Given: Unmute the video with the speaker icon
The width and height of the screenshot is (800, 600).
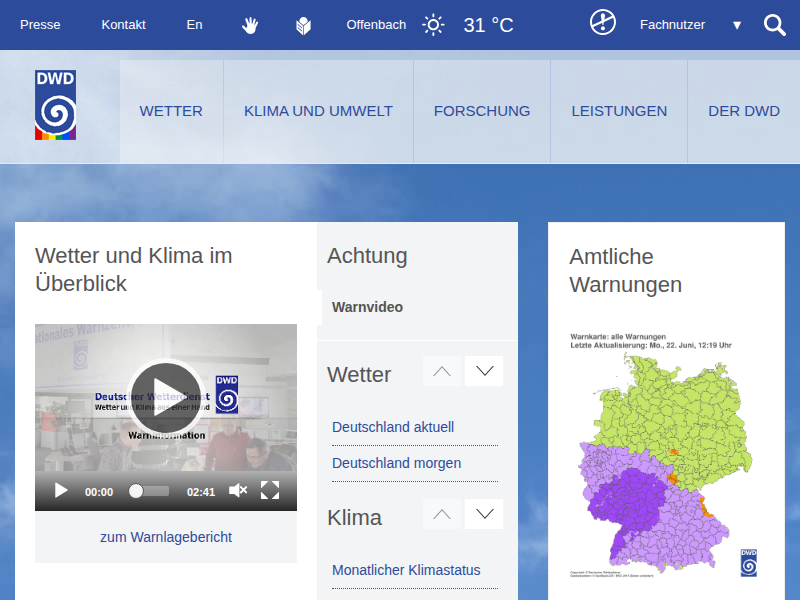Looking at the screenshot, I should coord(238,491).
